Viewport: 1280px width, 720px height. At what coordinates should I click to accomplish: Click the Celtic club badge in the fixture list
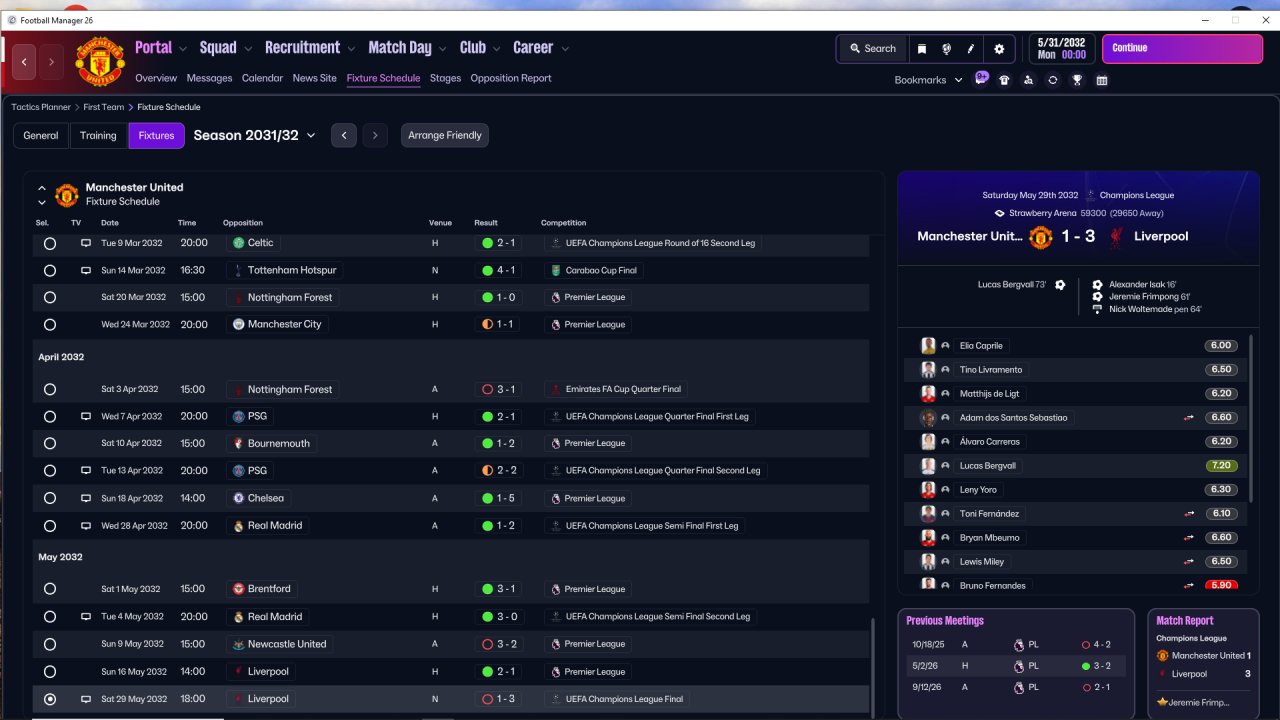tap(238, 243)
